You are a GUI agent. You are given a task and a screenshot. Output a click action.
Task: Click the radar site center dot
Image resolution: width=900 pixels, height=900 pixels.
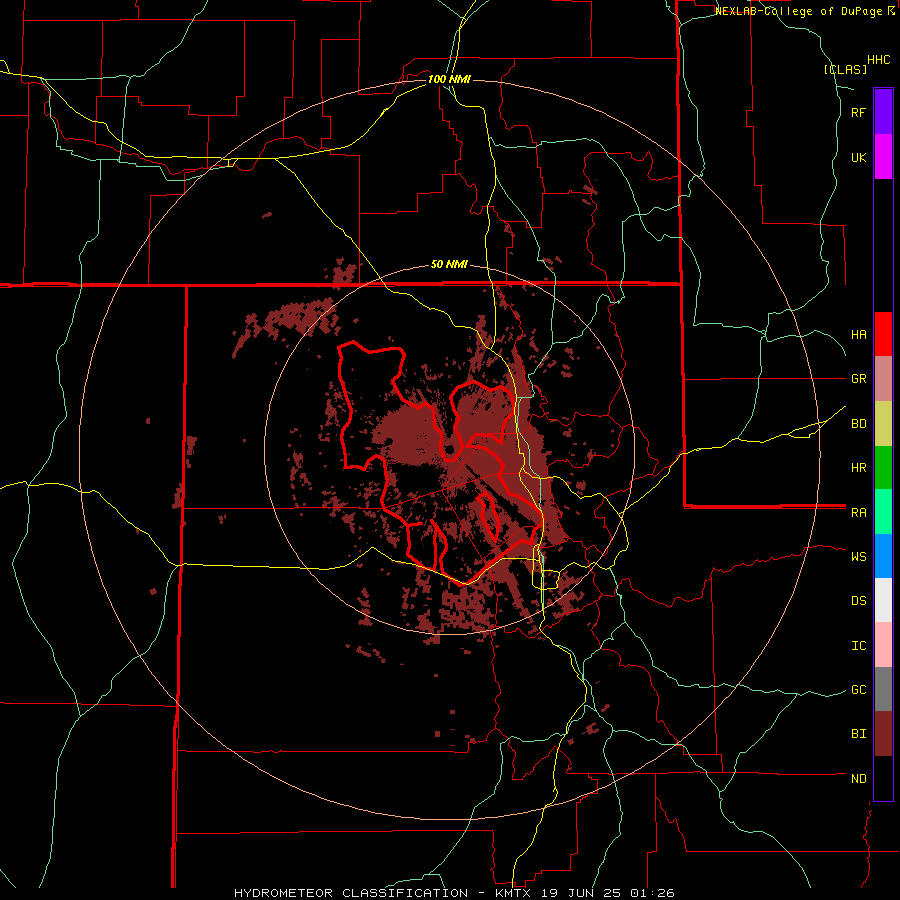coord(451,449)
